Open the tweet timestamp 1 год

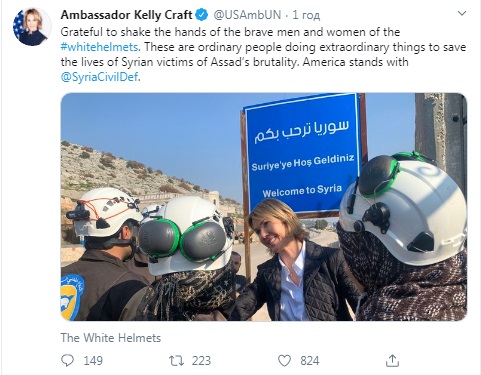click(x=306, y=15)
